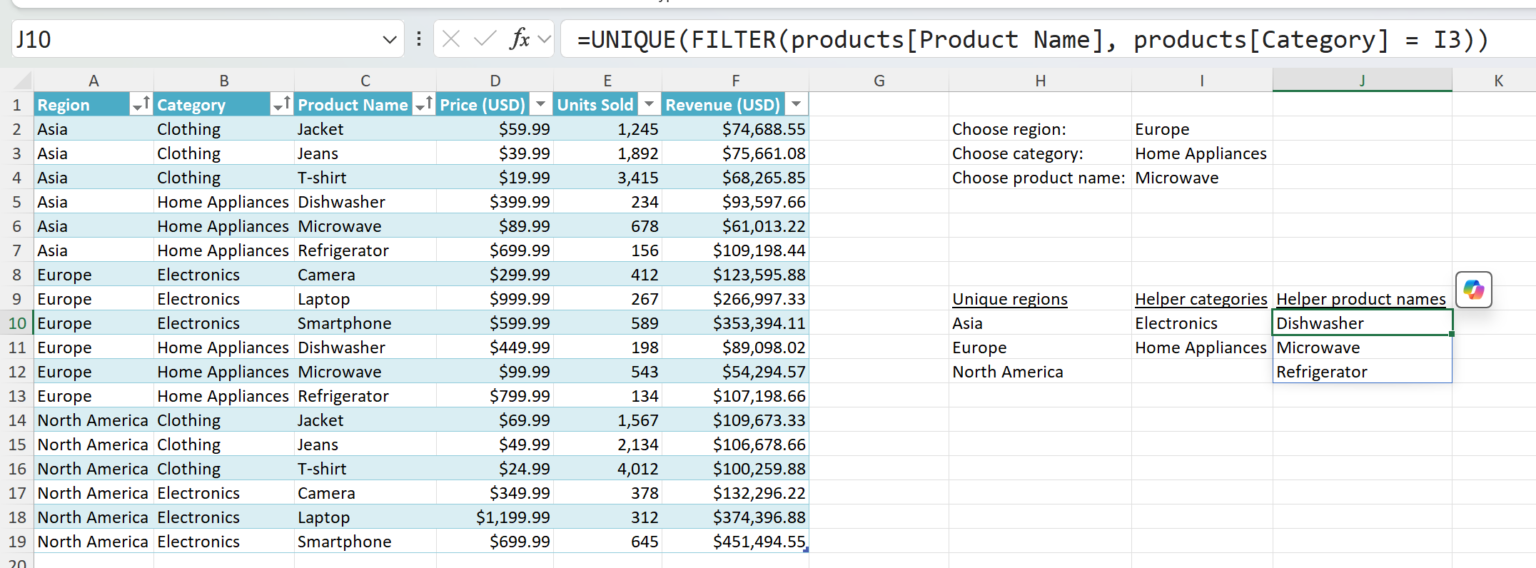Select the Home Appliances cell beside Choose category
The height and width of the screenshot is (568, 1536).
pos(1201,153)
